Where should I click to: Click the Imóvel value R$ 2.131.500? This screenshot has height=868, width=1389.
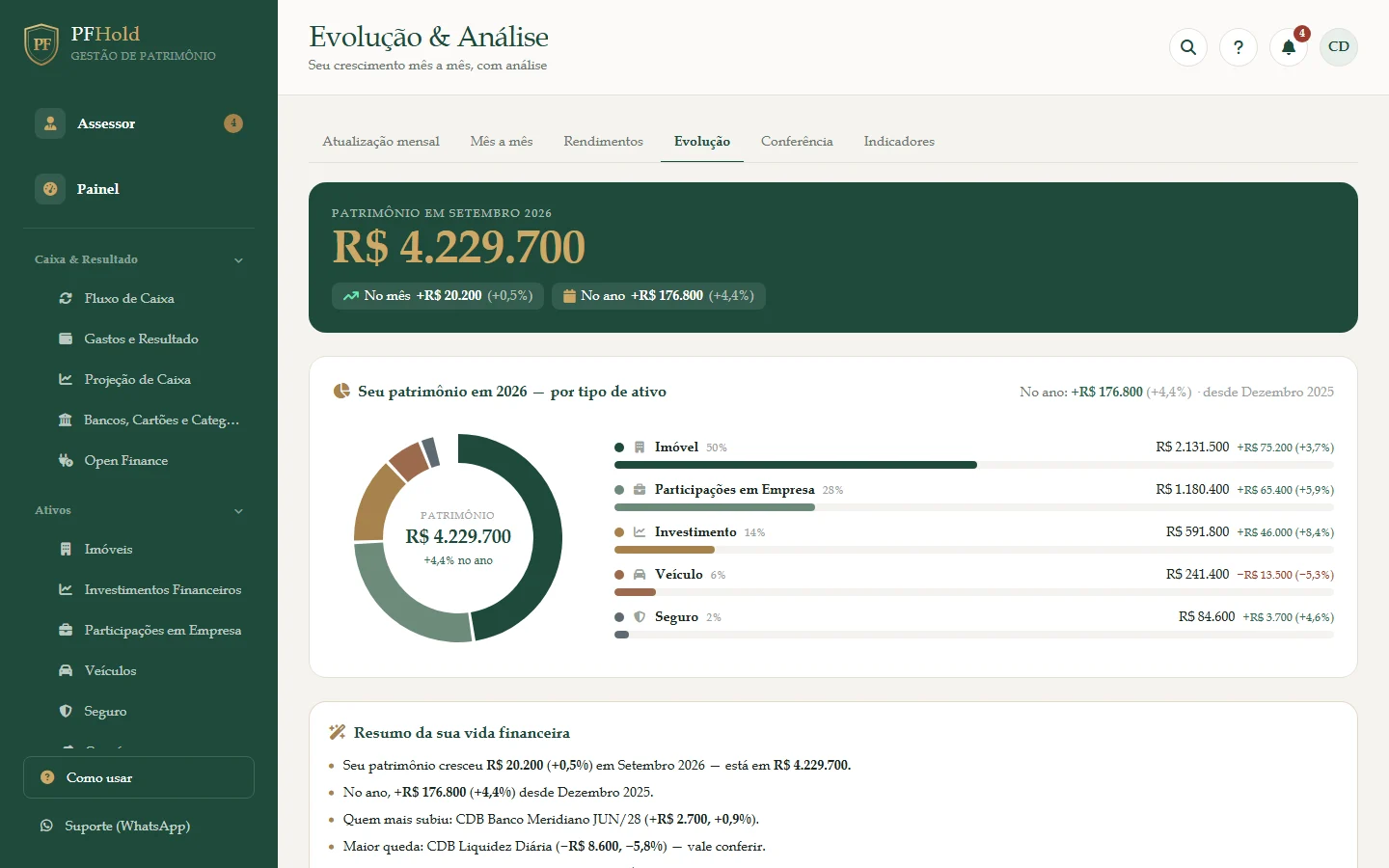coord(1192,448)
